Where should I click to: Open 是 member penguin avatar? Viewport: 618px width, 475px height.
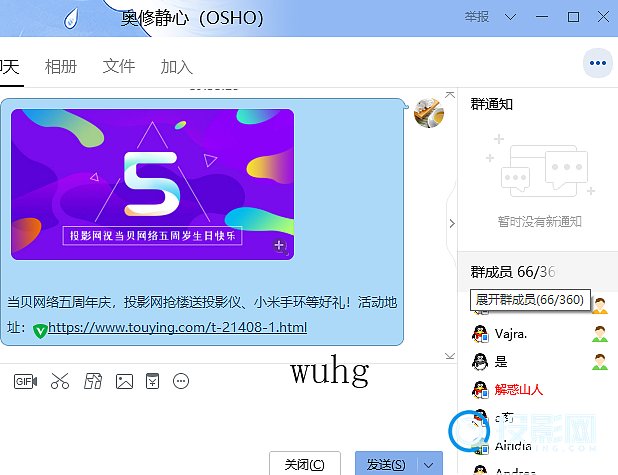click(x=480, y=361)
